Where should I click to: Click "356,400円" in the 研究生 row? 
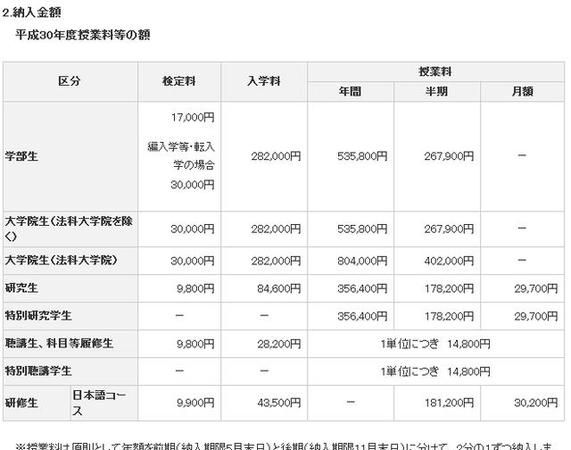362,289
